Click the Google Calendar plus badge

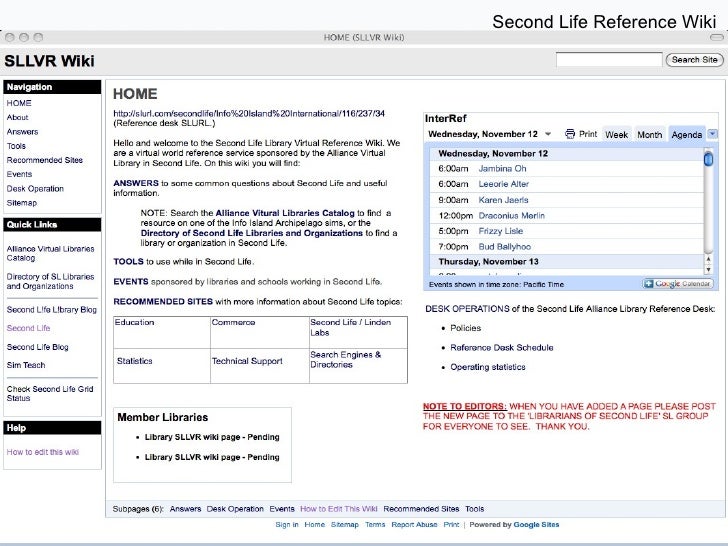coord(678,284)
